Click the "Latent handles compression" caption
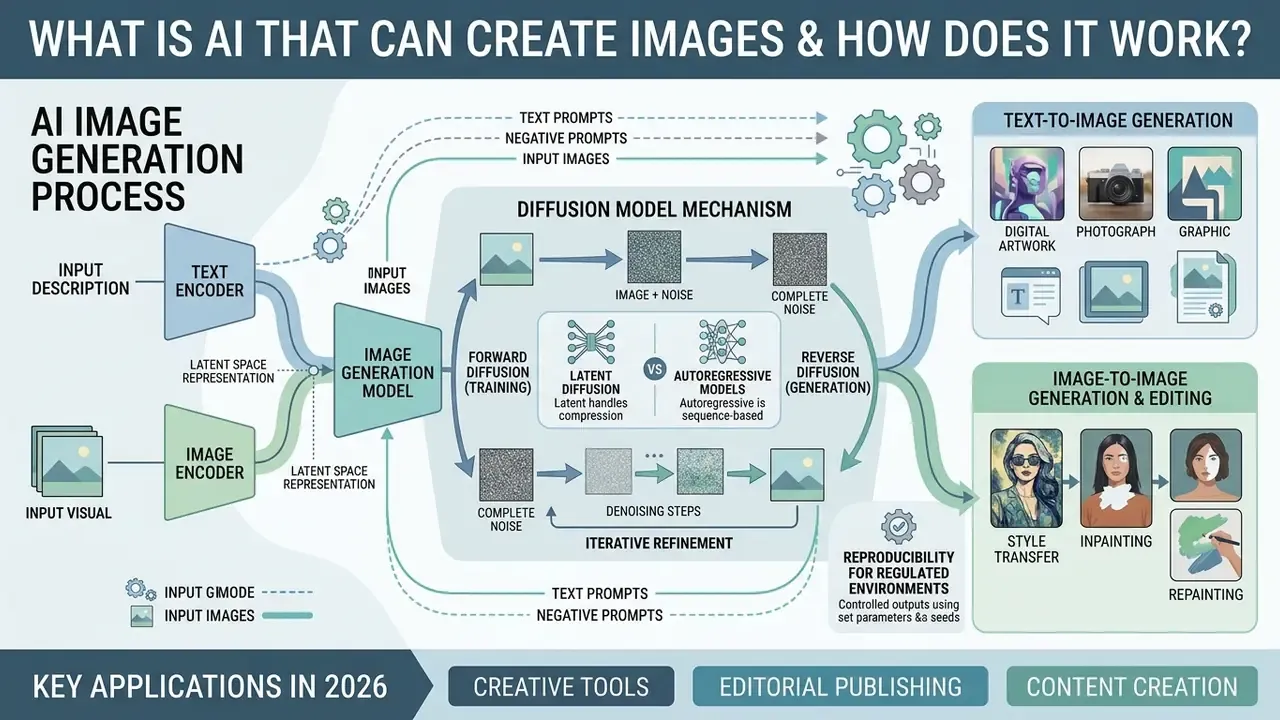 592,410
